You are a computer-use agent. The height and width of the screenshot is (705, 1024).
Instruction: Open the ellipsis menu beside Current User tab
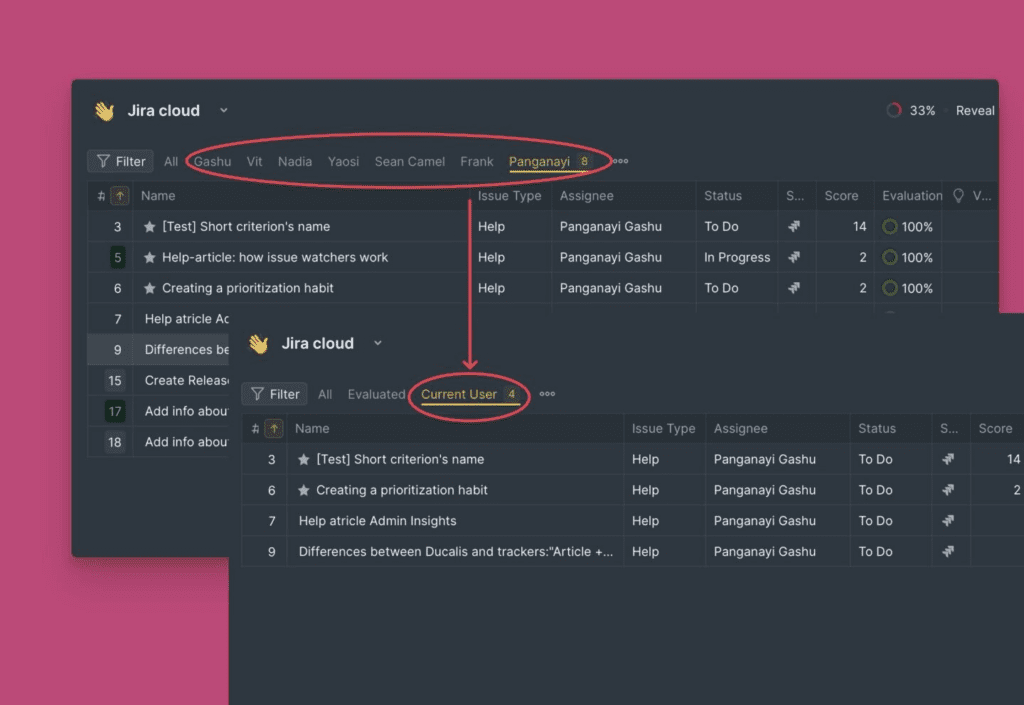click(x=546, y=394)
